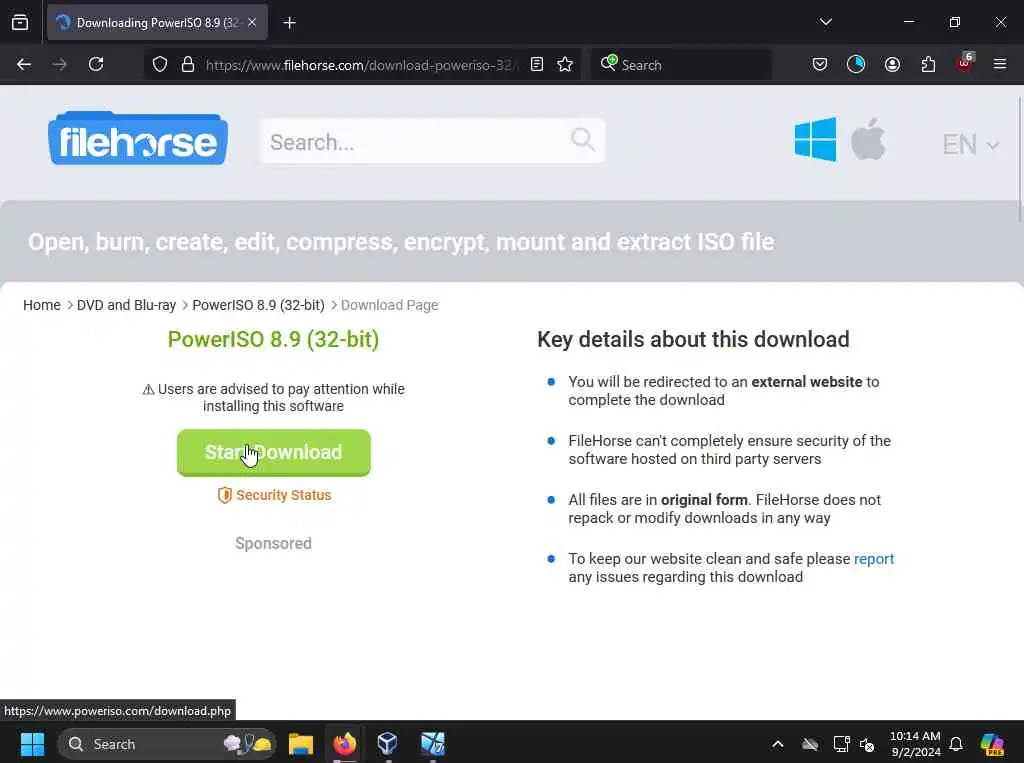Click the Firefox toolbar Search box

pyautogui.click(x=681, y=65)
